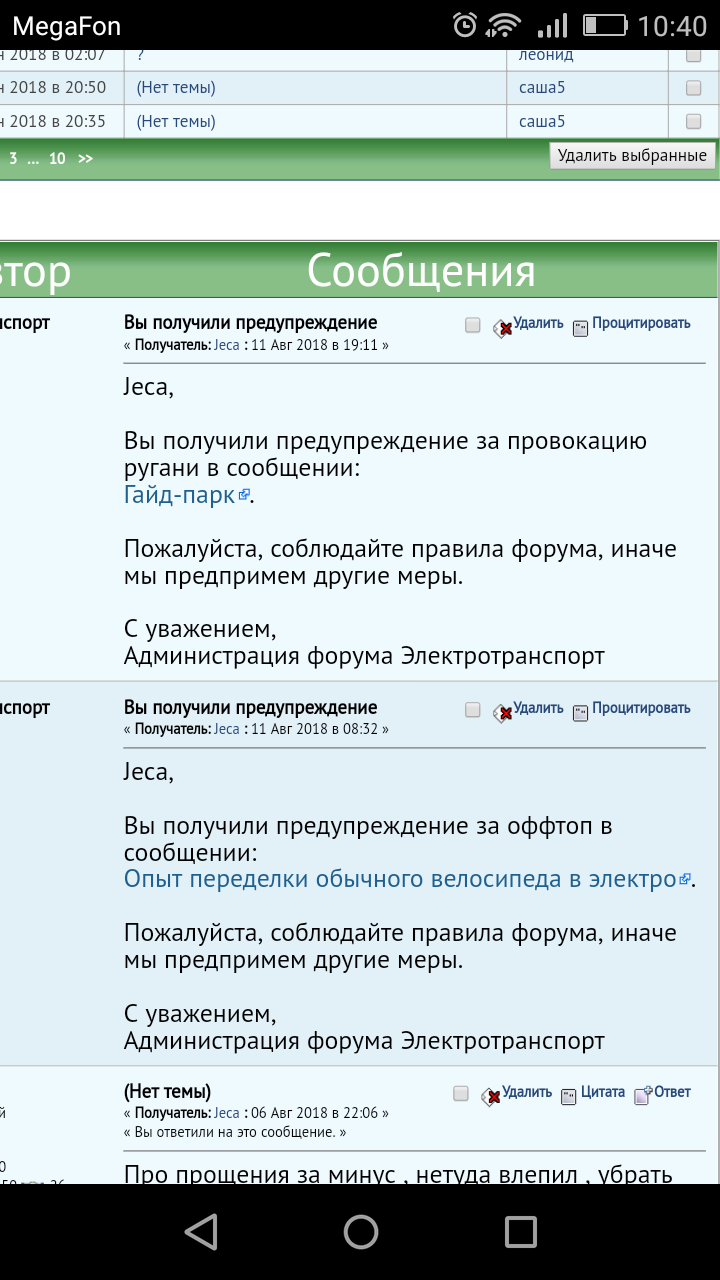Tap Android recent apps square button
720x1280 pixels.
point(520,1231)
